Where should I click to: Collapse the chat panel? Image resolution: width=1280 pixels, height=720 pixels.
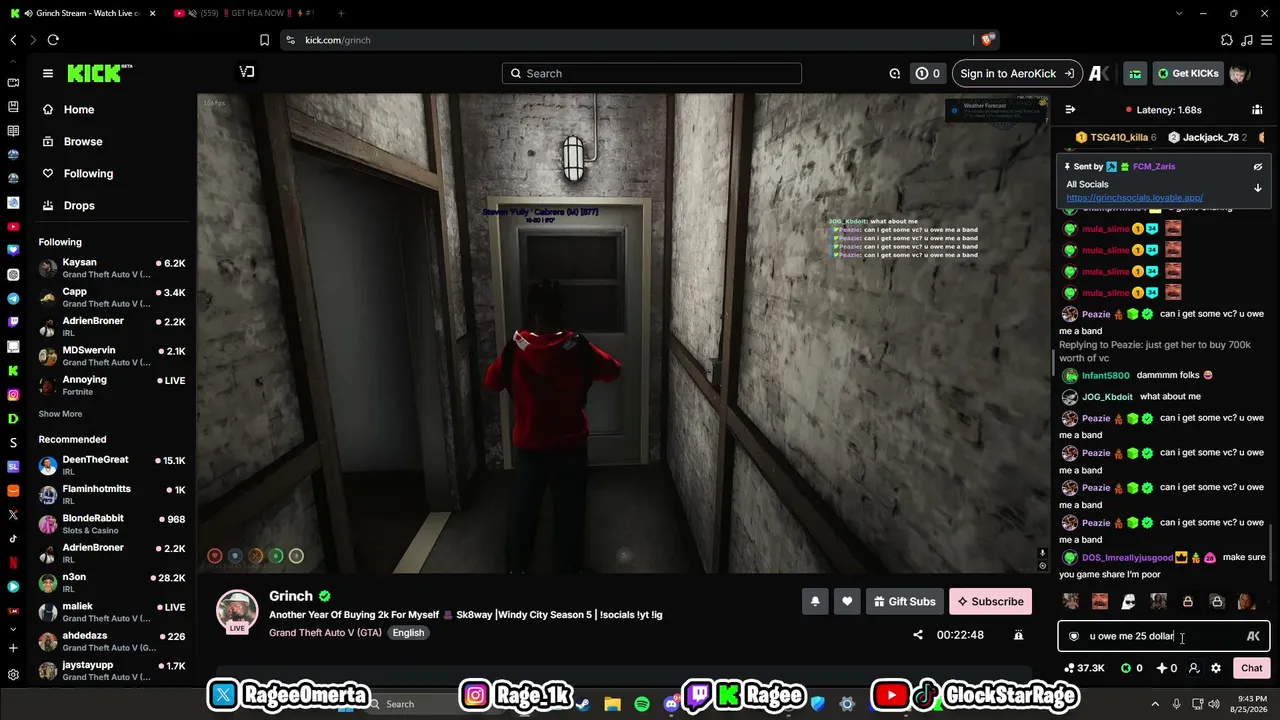pyautogui.click(x=1070, y=110)
